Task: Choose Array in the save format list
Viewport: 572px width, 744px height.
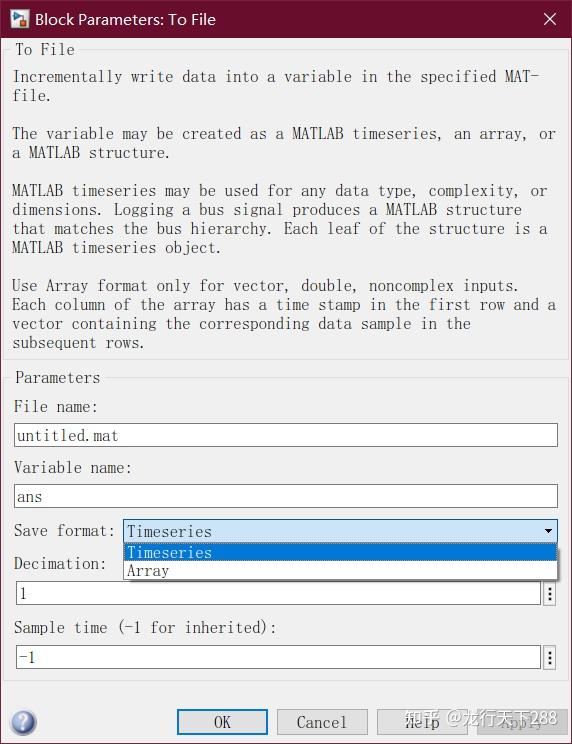Action: [340, 570]
